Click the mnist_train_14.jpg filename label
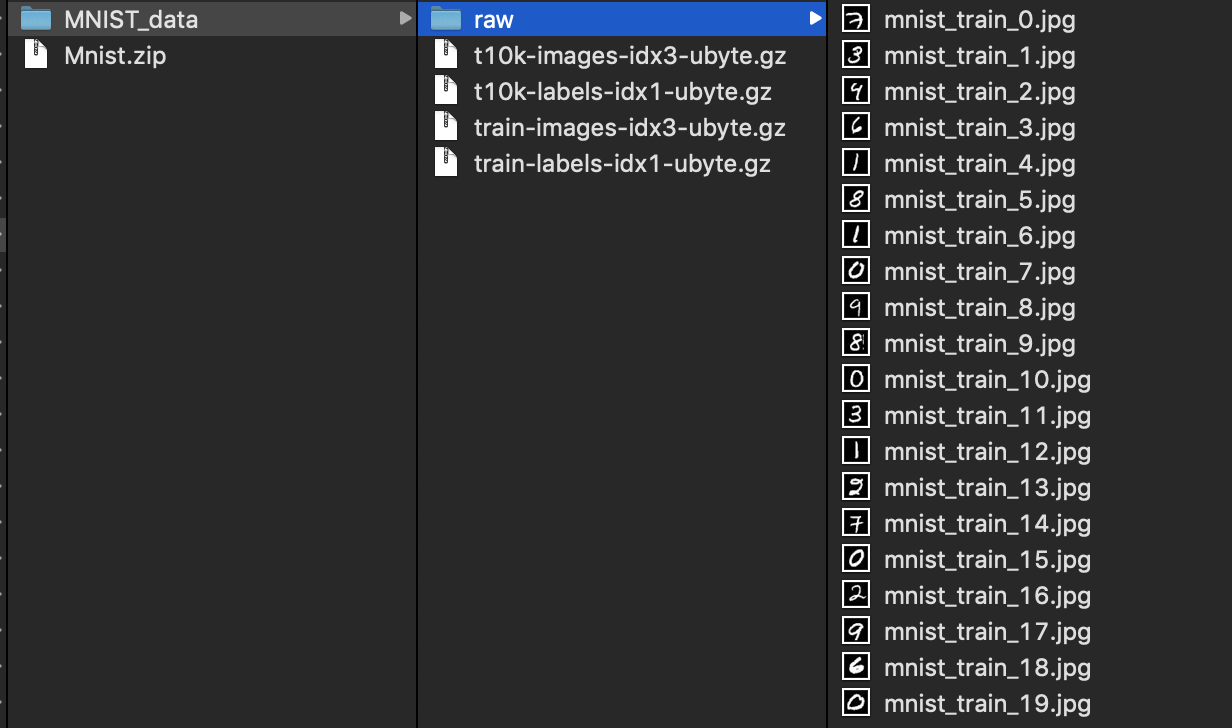Screen dimensions: 1232x728 (x=986, y=523)
